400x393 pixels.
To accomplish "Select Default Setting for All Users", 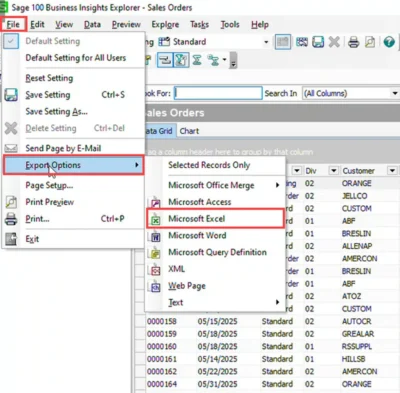I will click(74, 58).
